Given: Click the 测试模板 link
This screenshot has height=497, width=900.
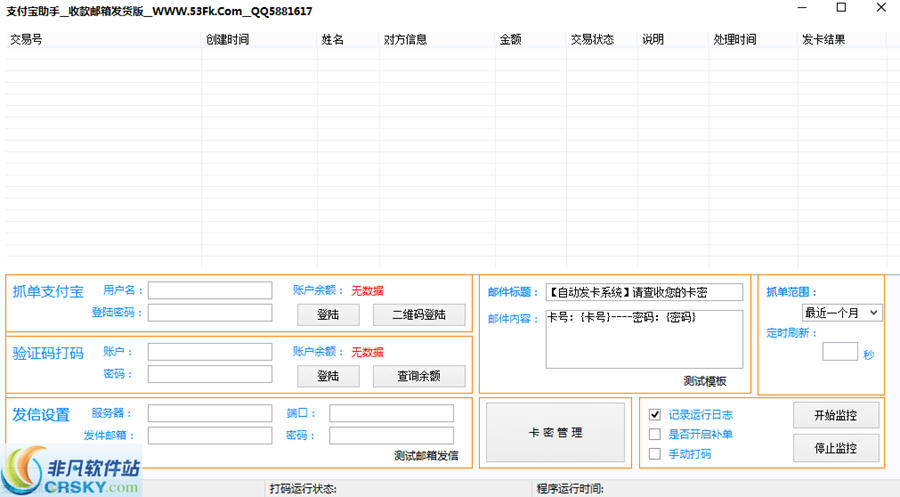Looking at the screenshot, I should [x=705, y=381].
